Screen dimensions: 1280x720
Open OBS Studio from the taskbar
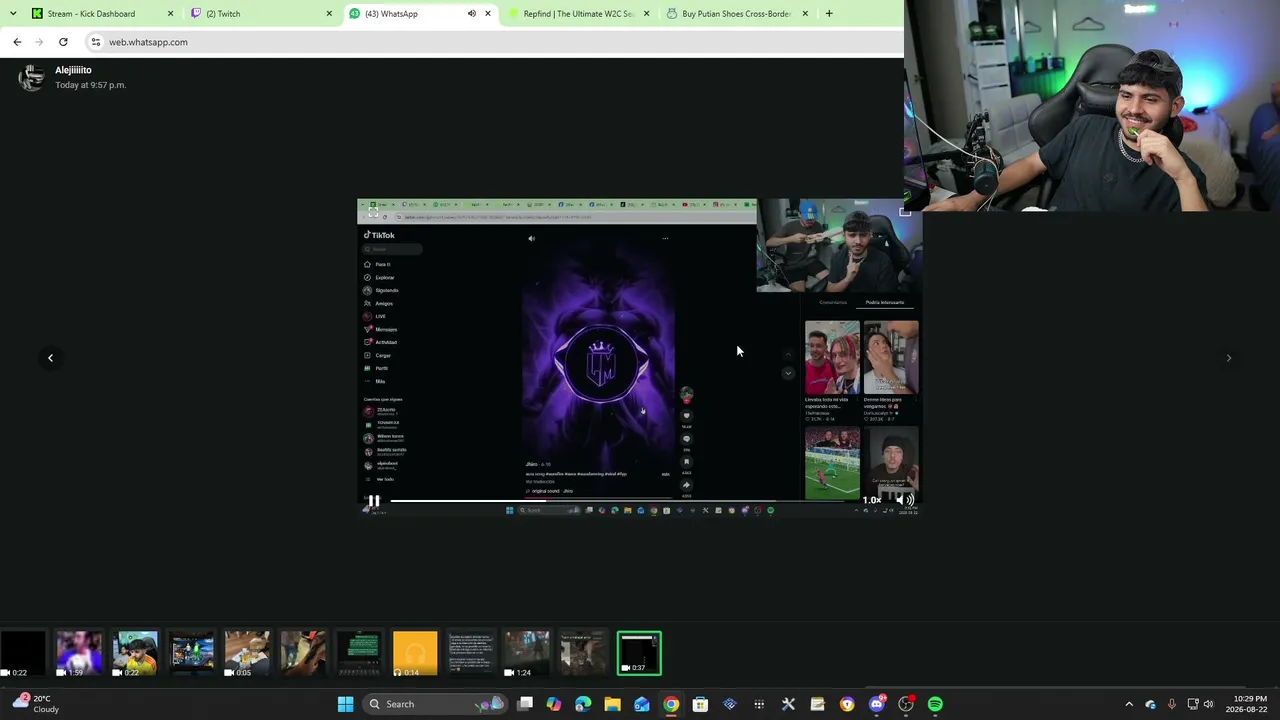coord(906,704)
